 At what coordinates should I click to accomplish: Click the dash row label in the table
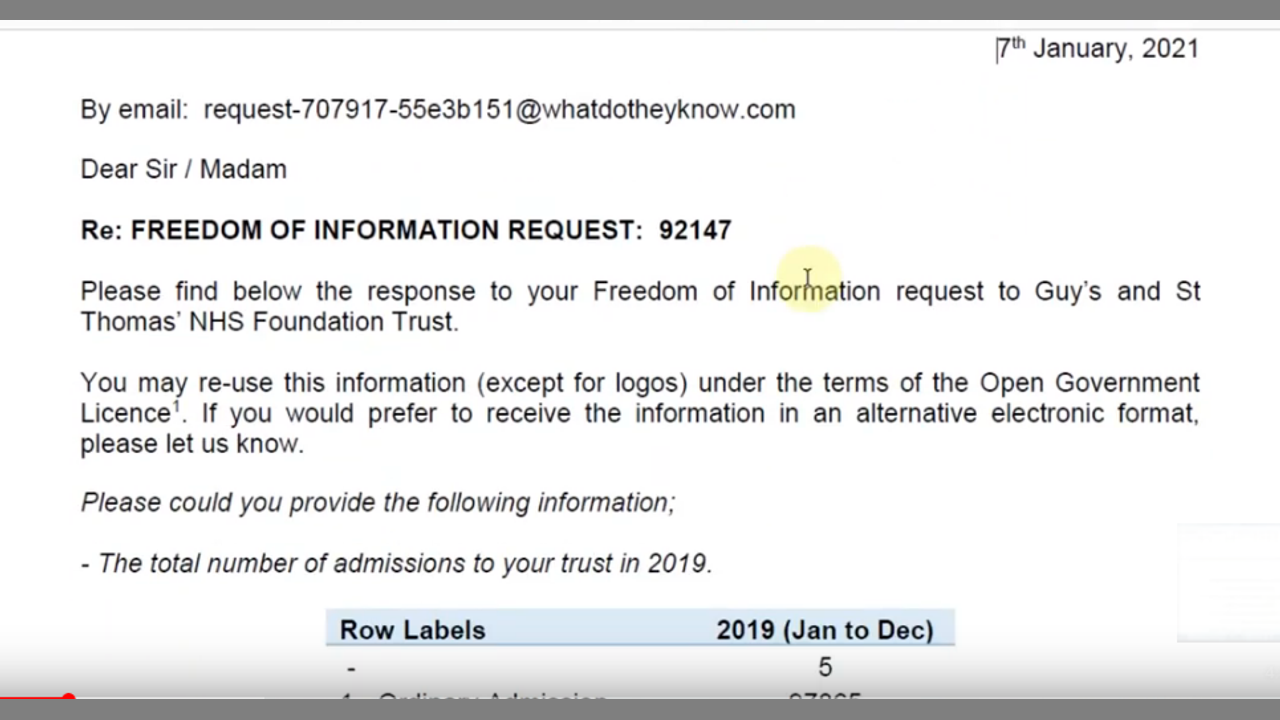(351, 668)
